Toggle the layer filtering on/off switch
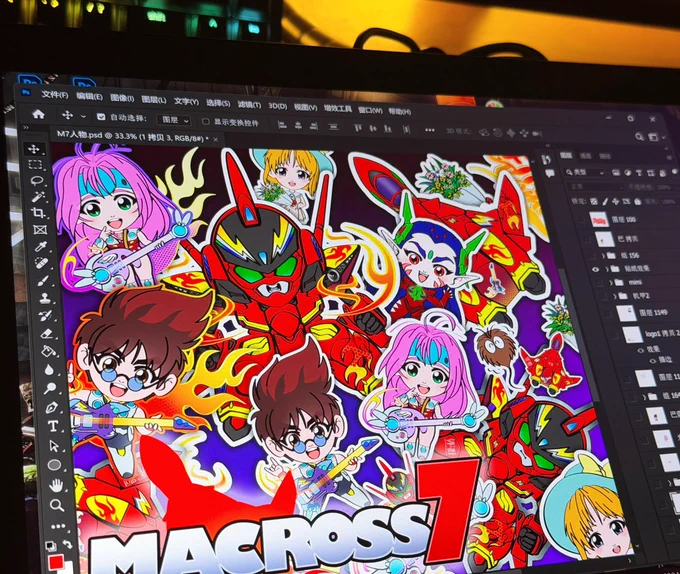Screen dimensions: 680x574 click(674, 173)
